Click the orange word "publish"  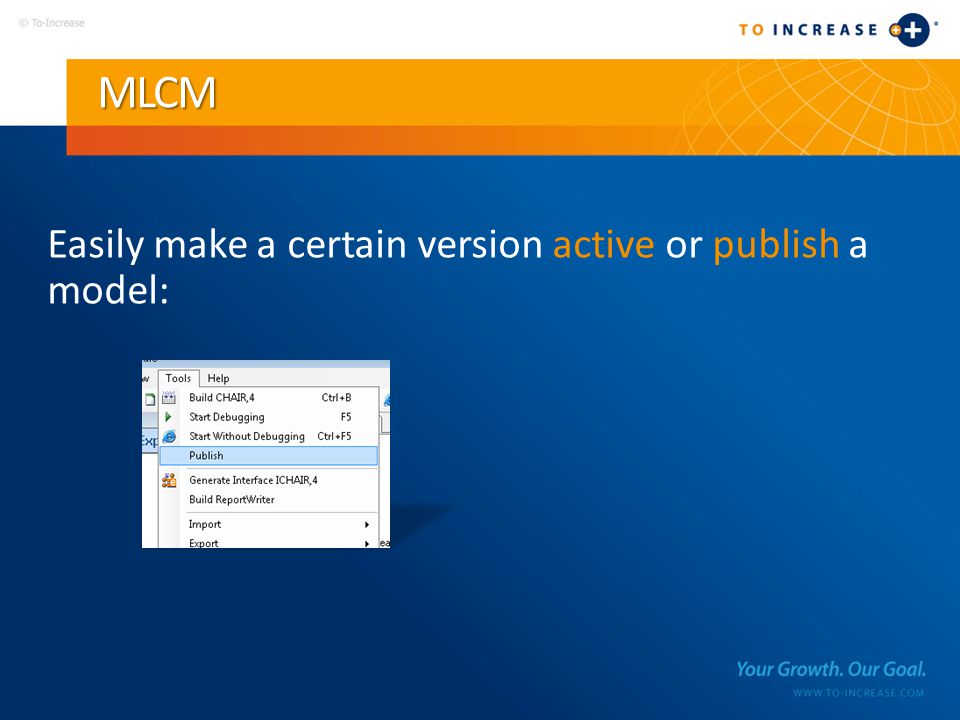click(776, 244)
